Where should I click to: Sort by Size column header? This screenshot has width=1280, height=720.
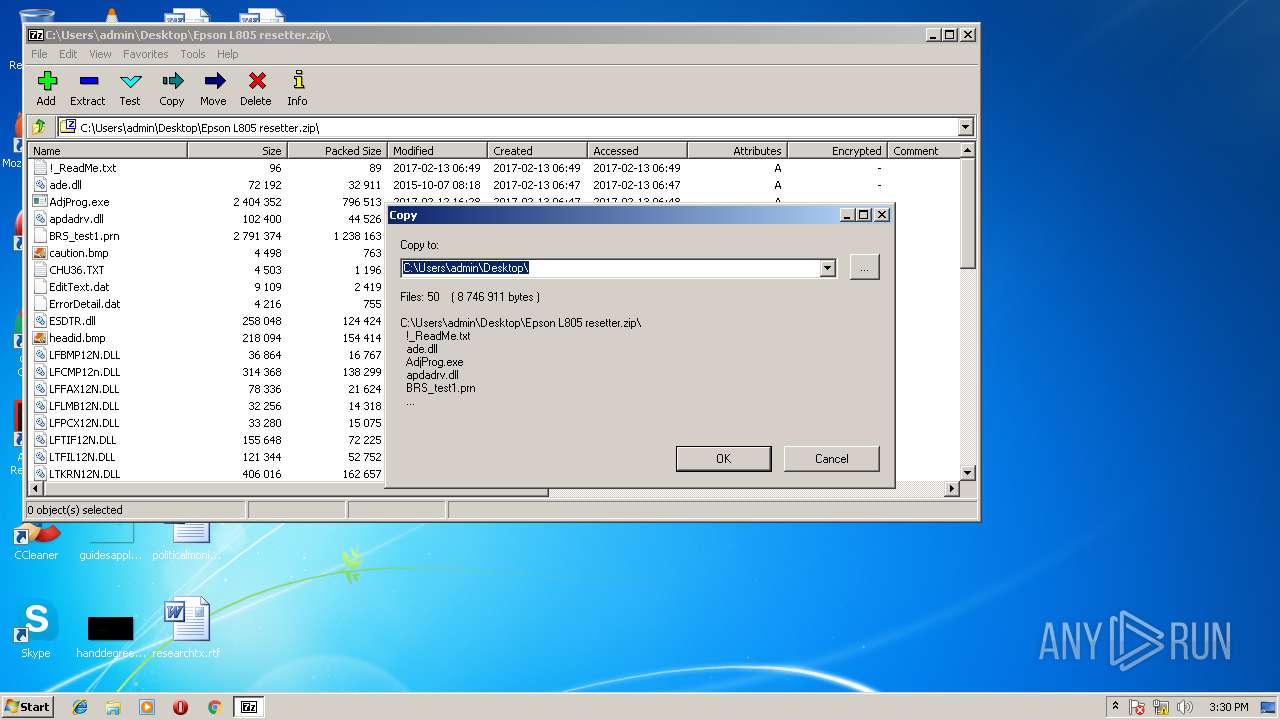(237, 151)
